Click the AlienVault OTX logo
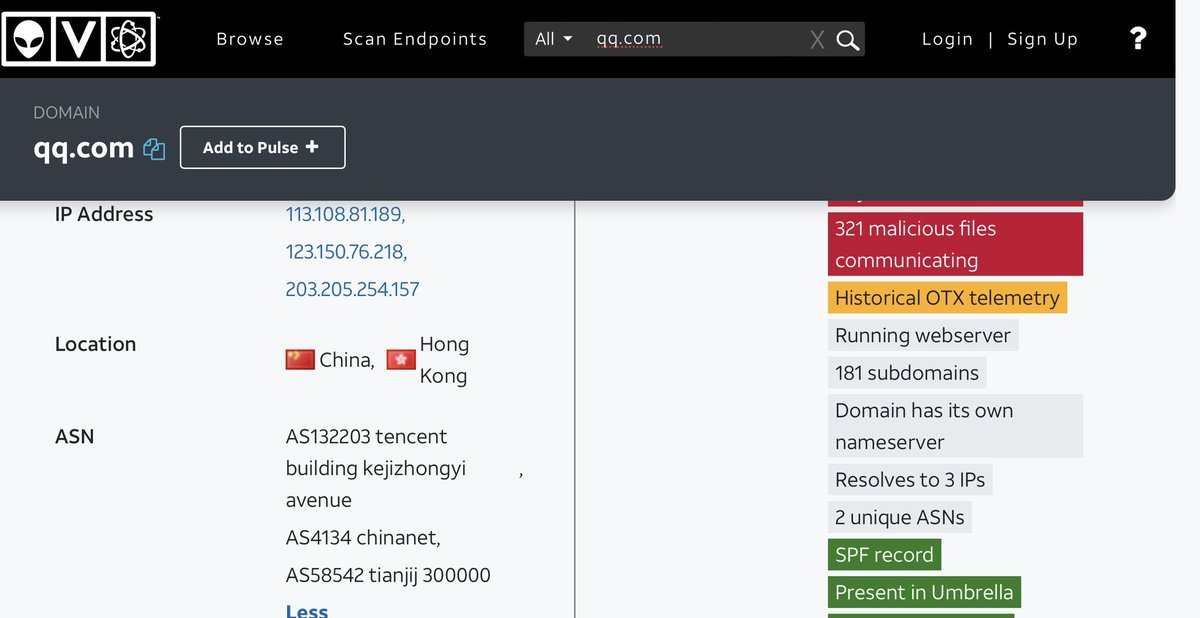 click(x=79, y=39)
